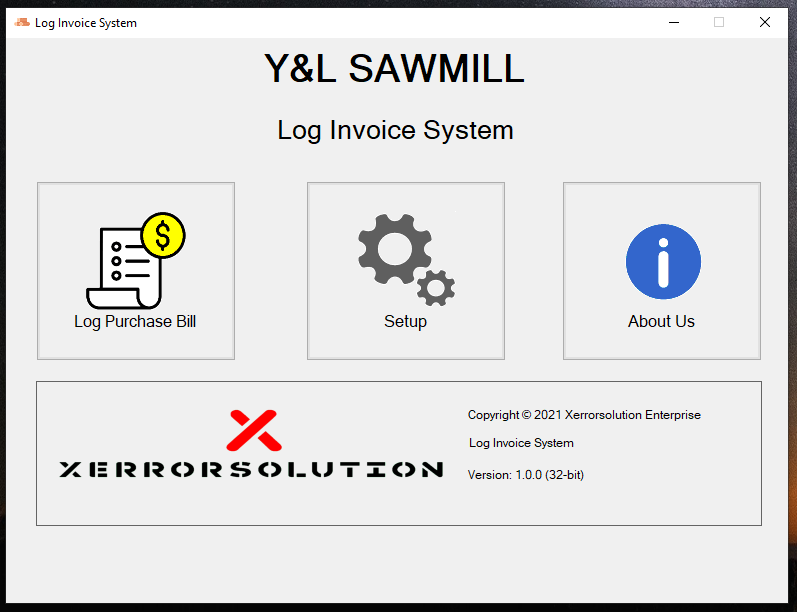This screenshot has width=797, height=612.
Task: Click the Copyright 2021 Xerrorsolution Enterprise text
Action: coord(584,415)
